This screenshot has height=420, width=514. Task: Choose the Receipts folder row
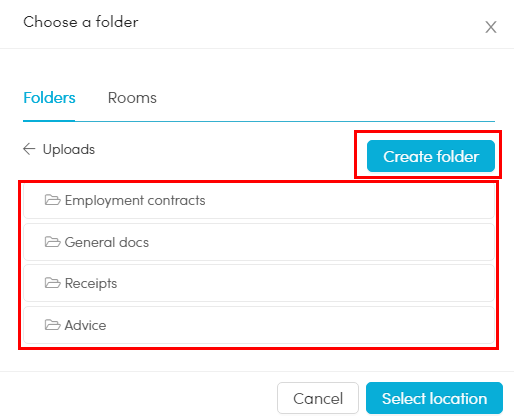pos(259,283)
